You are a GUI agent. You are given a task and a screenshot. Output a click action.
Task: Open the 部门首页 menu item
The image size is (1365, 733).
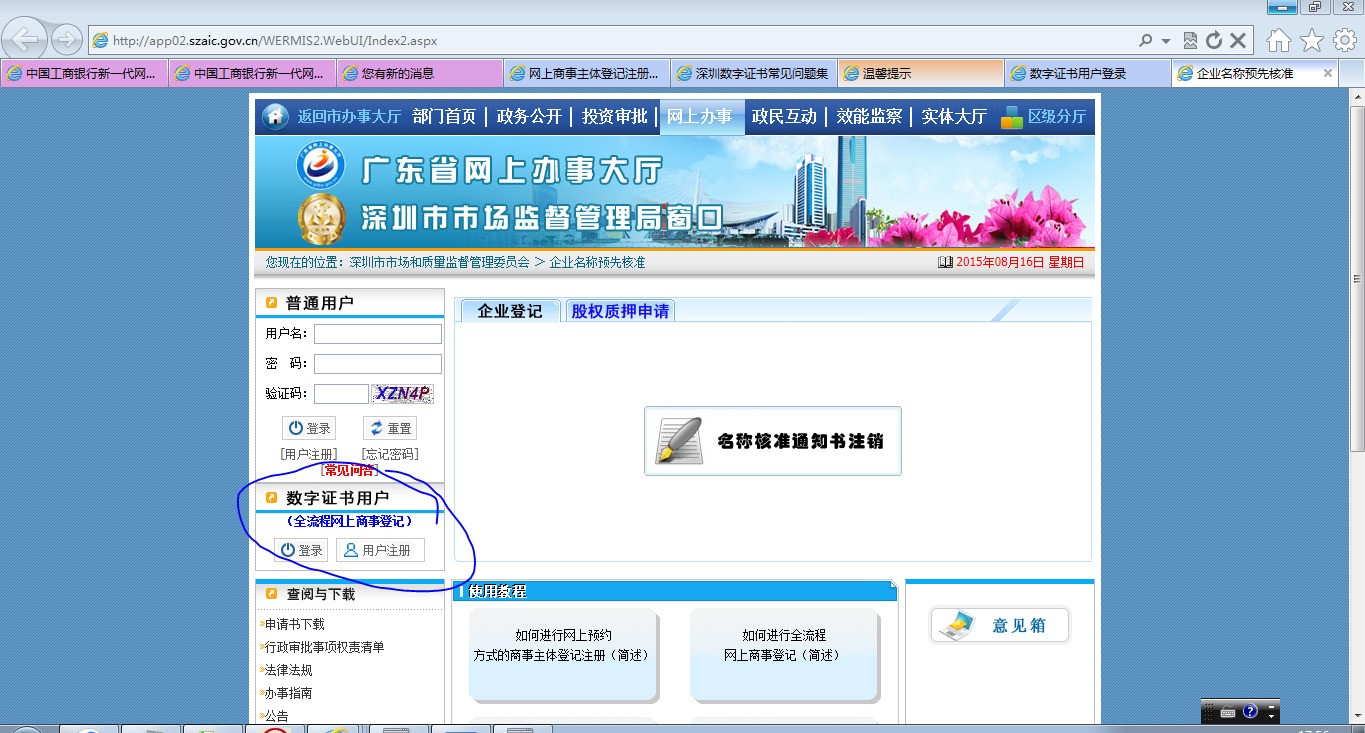444,116
